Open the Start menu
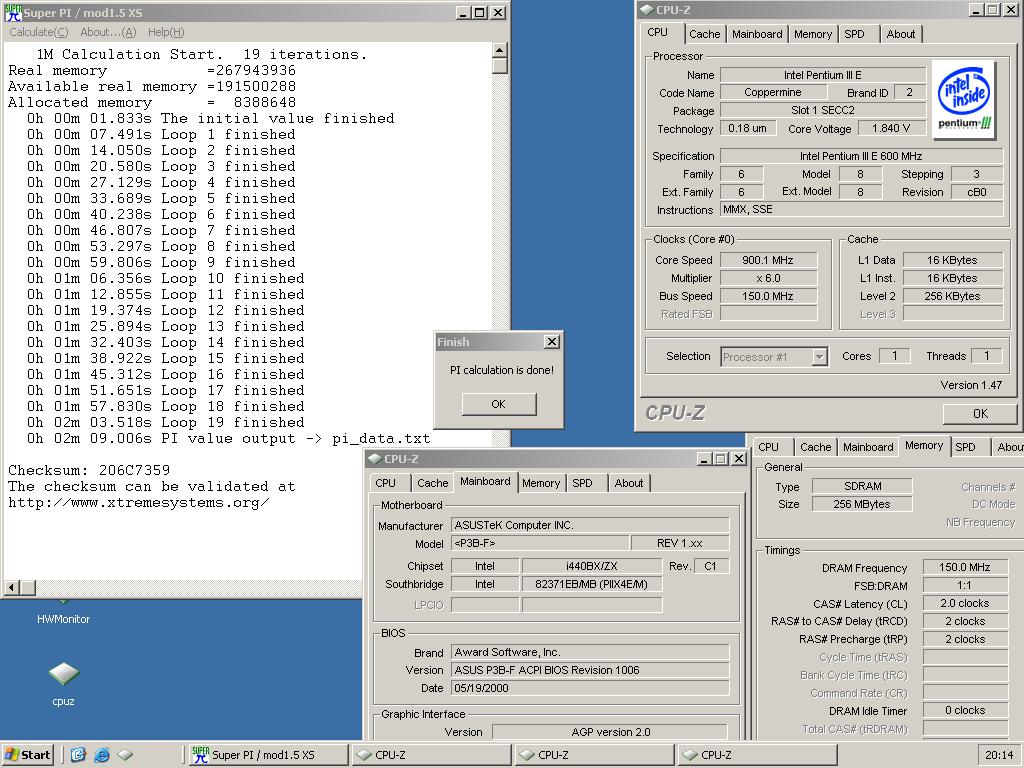This screenshot has width=1024, height=768. (27, 755)
